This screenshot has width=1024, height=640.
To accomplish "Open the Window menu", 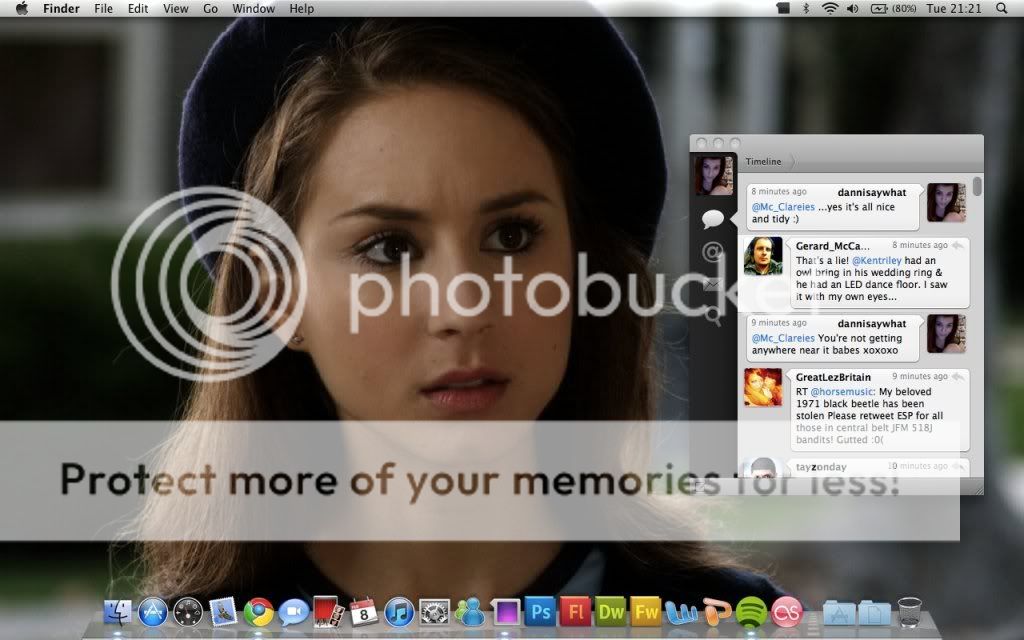I will (253, 9).
